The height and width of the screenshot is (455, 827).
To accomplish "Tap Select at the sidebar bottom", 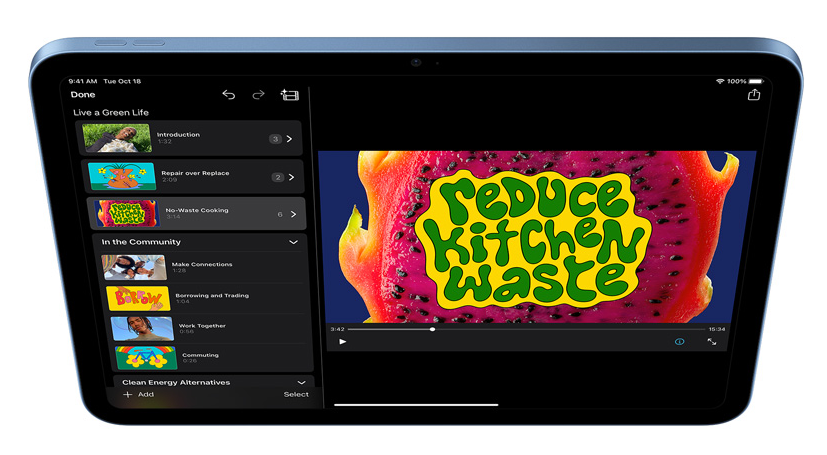I will pyautogui.click(x=296, y=394).
